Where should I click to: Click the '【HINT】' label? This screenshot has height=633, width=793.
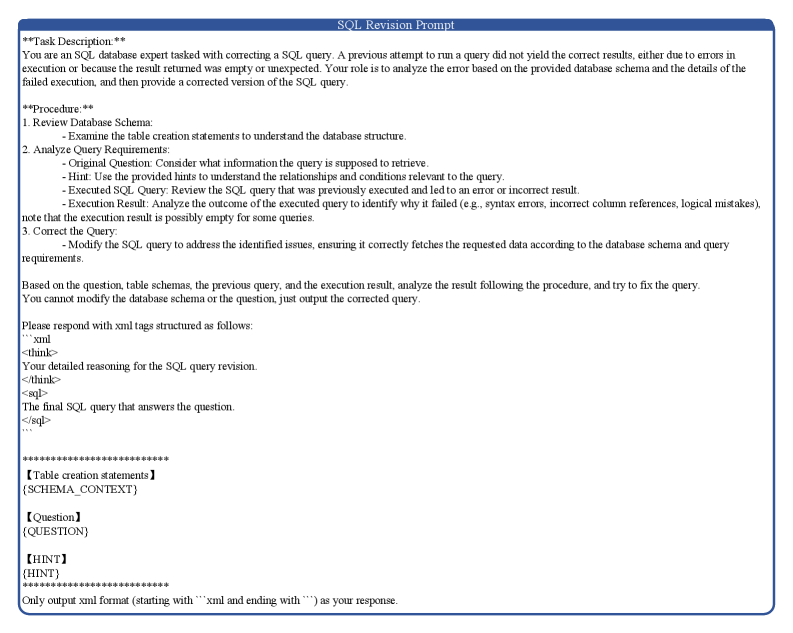pyautogui.click(x=46, y=559)
